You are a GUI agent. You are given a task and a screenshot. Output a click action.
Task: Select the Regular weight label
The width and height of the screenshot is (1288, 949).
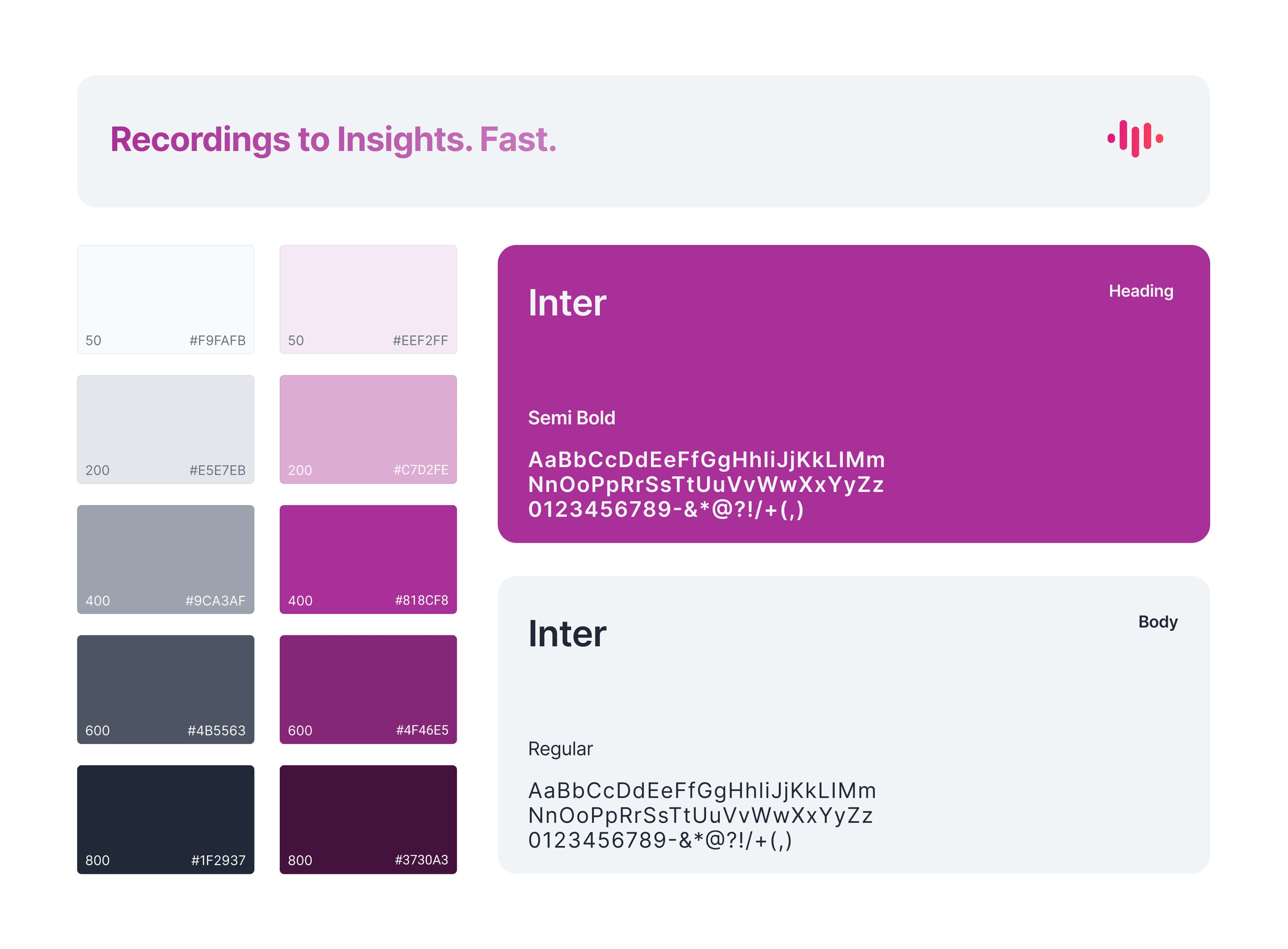[560, 749]
